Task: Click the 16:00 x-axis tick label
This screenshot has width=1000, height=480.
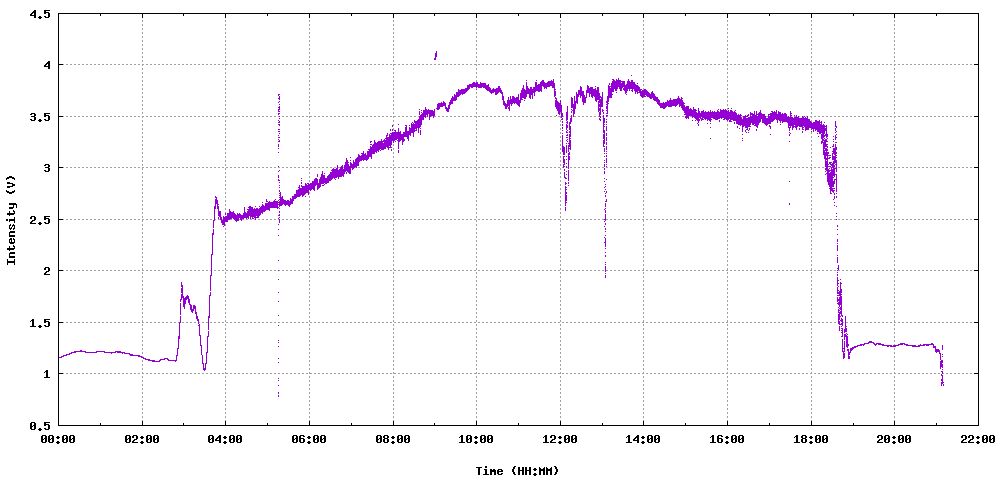Action: click(727, 439)
